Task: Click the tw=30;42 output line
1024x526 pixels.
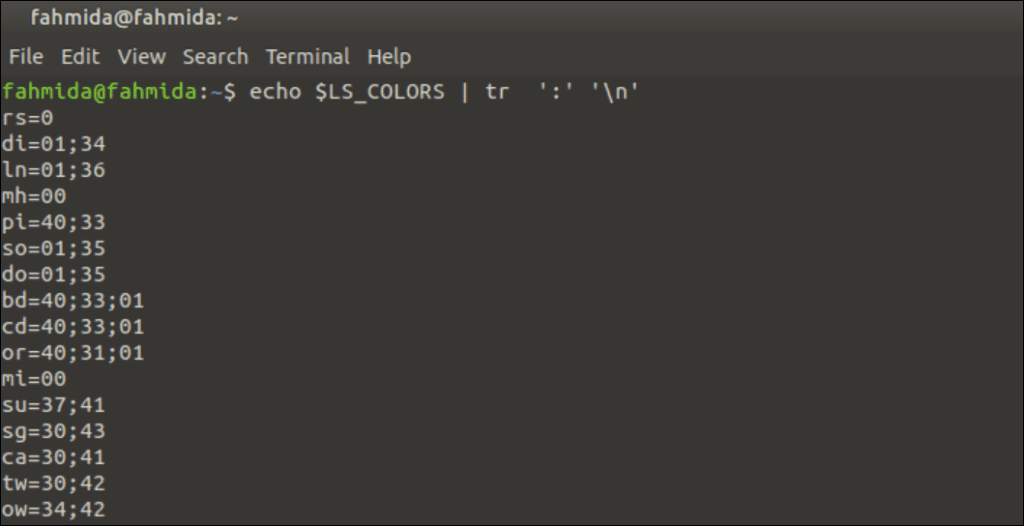Action: pos(54,484)
